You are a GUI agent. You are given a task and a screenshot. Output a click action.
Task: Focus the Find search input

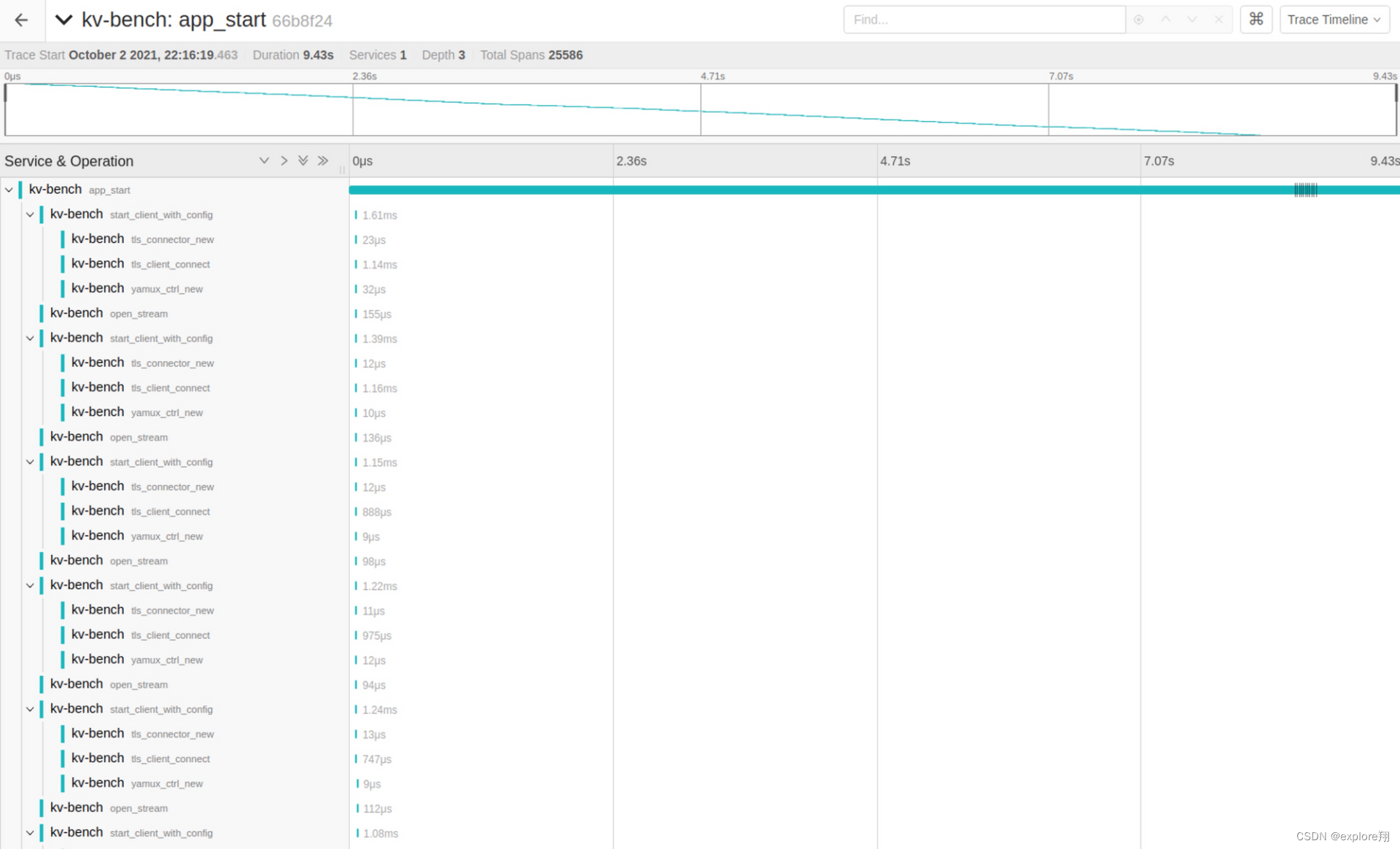[x=984, y=20]
